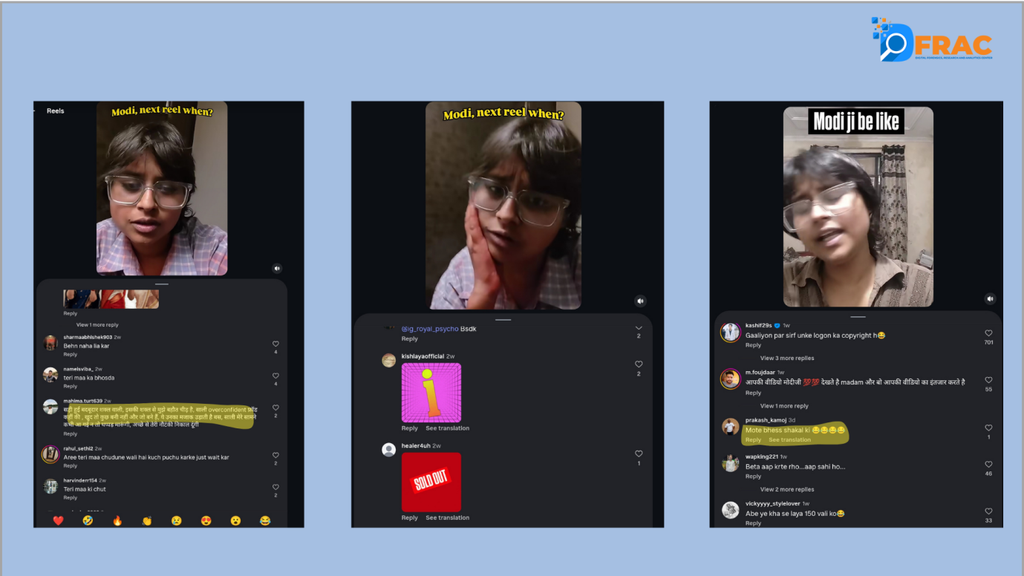The image size is (1024, 576).
Task: Toggle mute on the left Reels video
Action: (x=277, y=268)
